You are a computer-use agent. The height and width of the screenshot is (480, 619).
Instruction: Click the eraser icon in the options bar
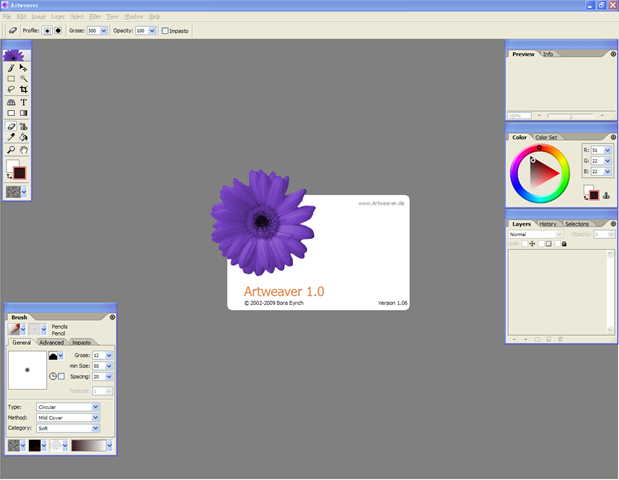point(13,30)
